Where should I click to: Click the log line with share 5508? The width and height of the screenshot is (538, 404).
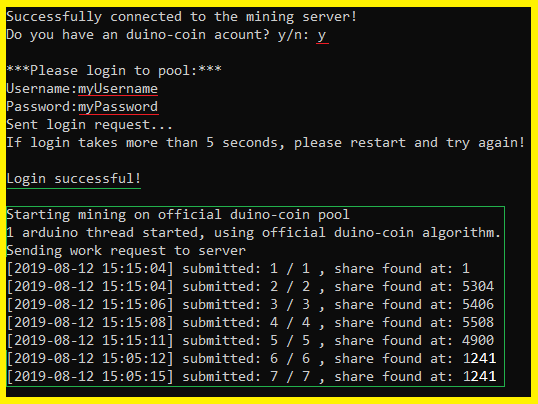250,323
